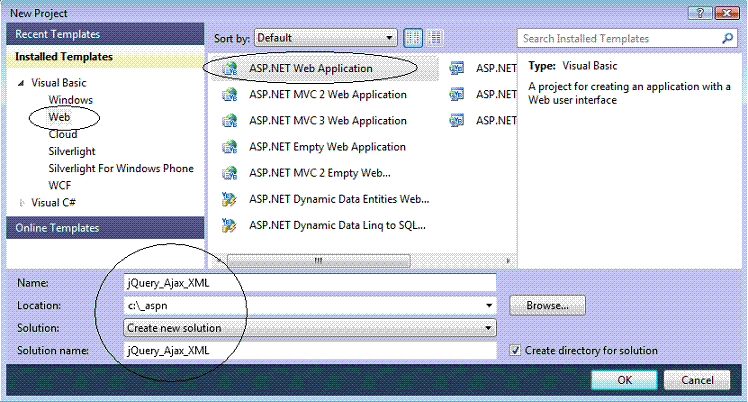Image resolution: width=748 pixels, height=402 pixels.
Task: Open the Location path dropdown
Action: [489, 306]
